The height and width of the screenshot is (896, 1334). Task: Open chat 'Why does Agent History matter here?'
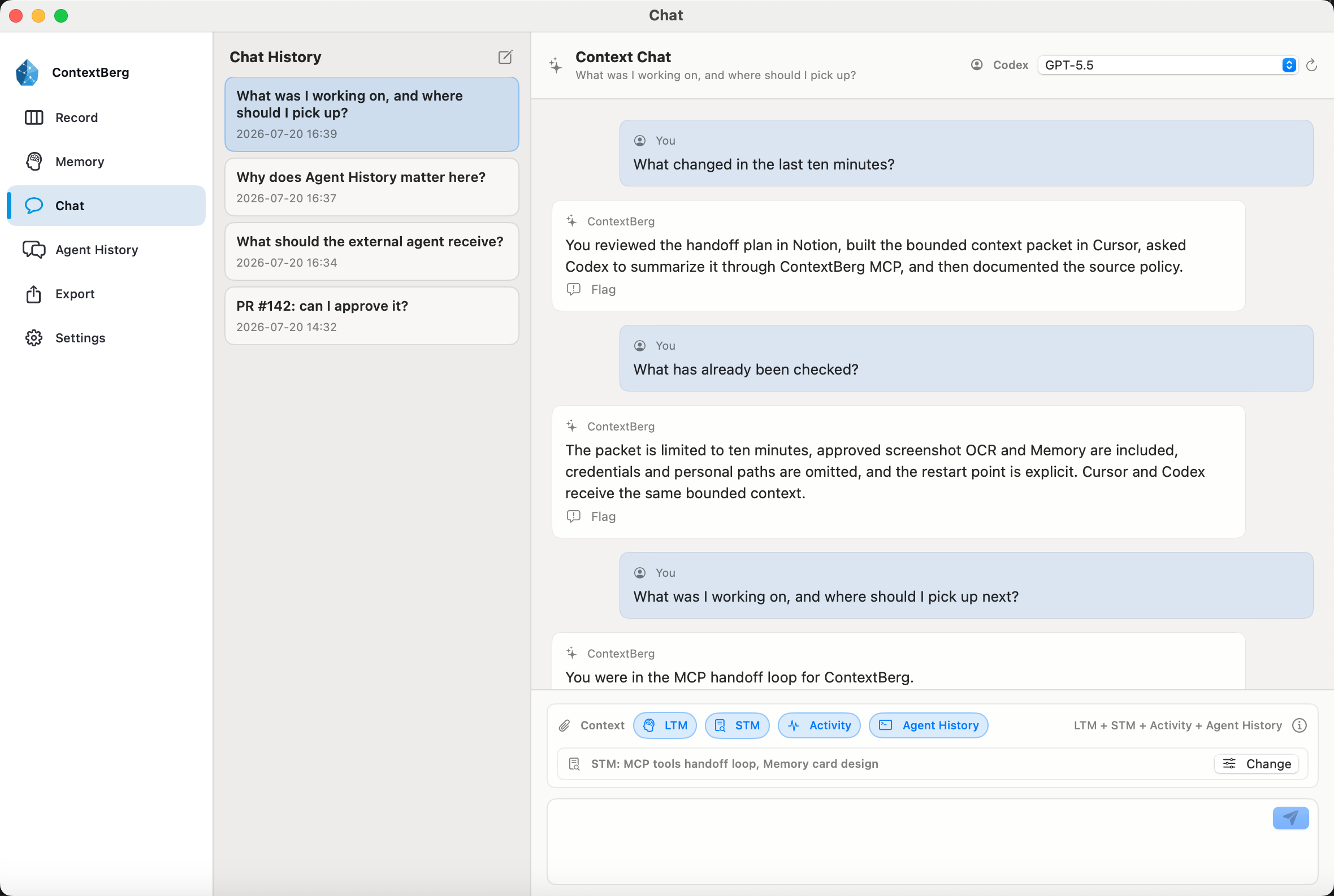coord(372,187)
